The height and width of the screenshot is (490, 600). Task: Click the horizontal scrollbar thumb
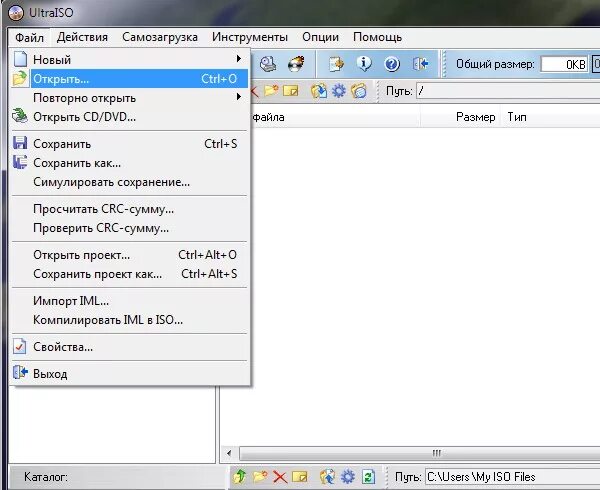coord(420,454)
